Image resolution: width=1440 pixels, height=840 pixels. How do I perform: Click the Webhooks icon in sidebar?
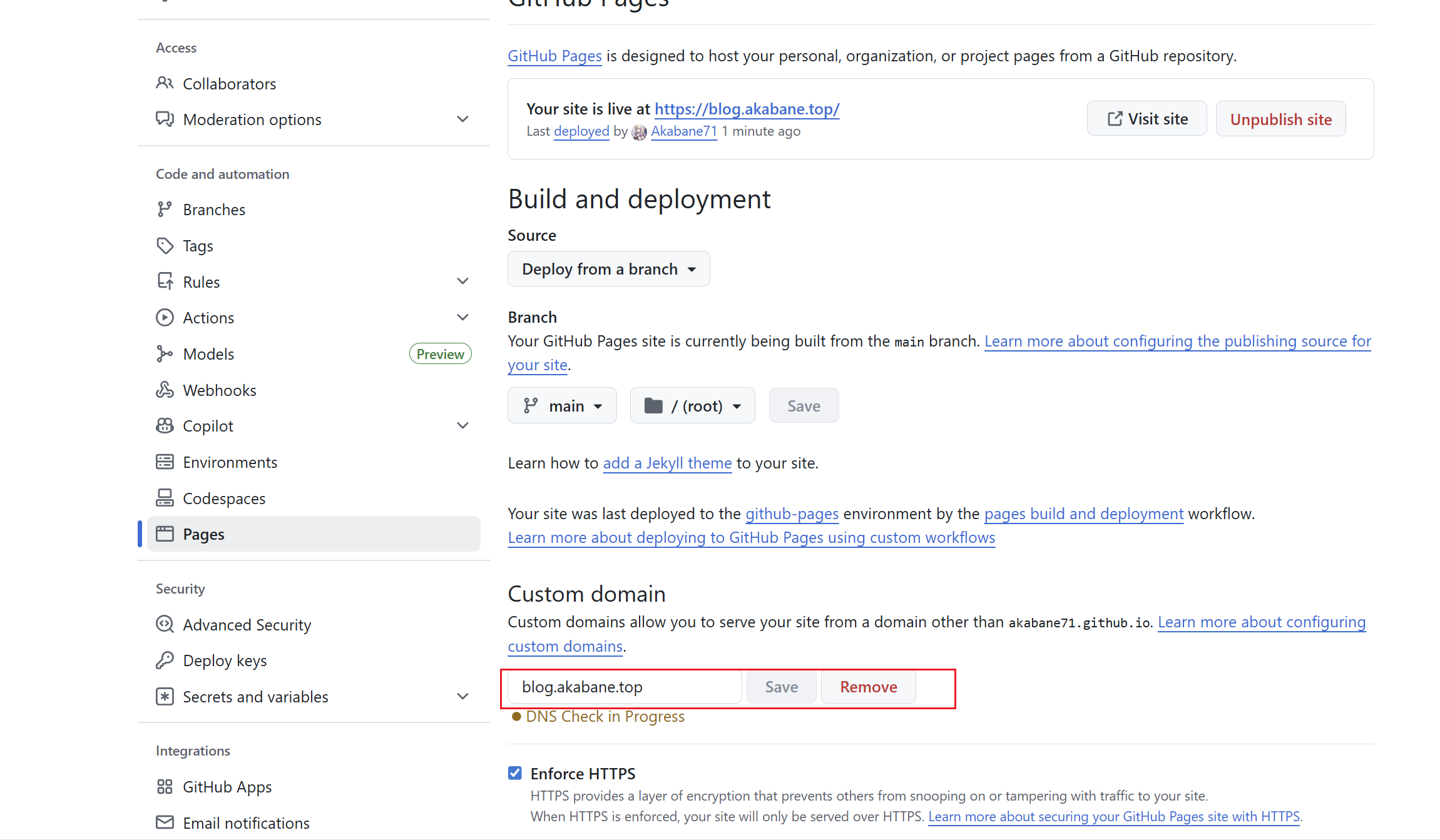coord(165,390)
